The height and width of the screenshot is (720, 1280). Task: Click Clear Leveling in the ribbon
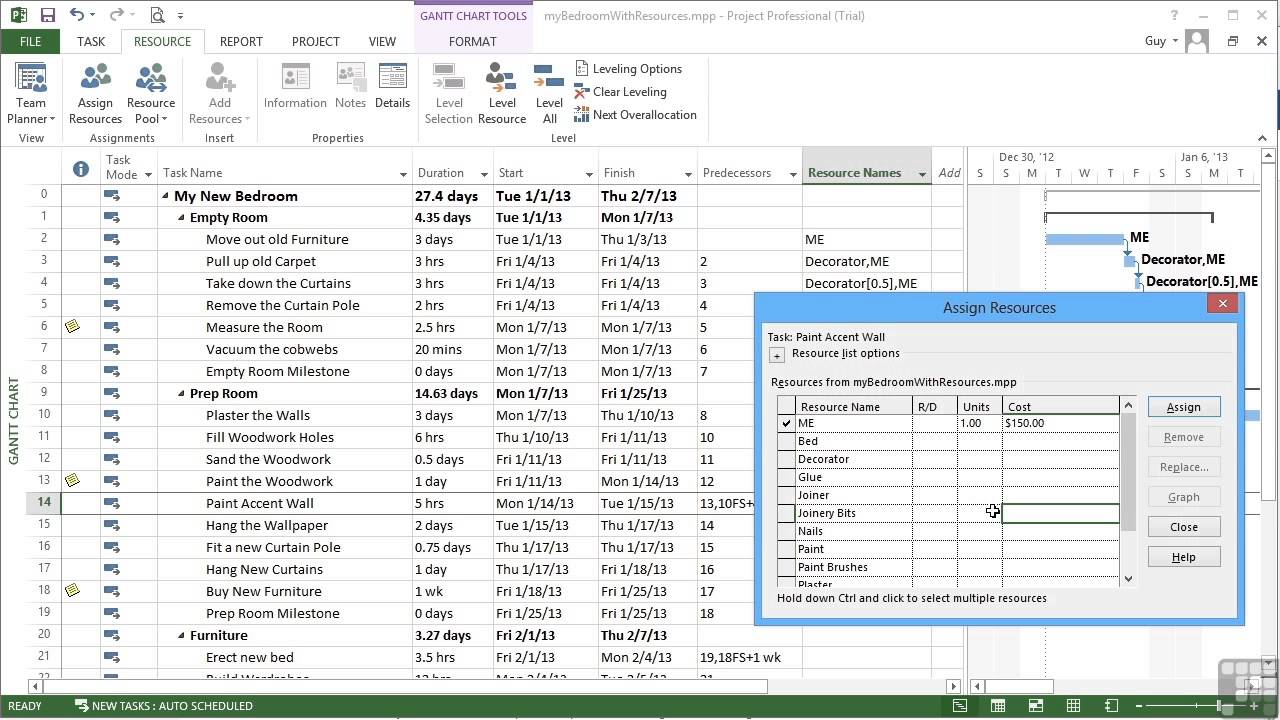click(x=620, y=92)
